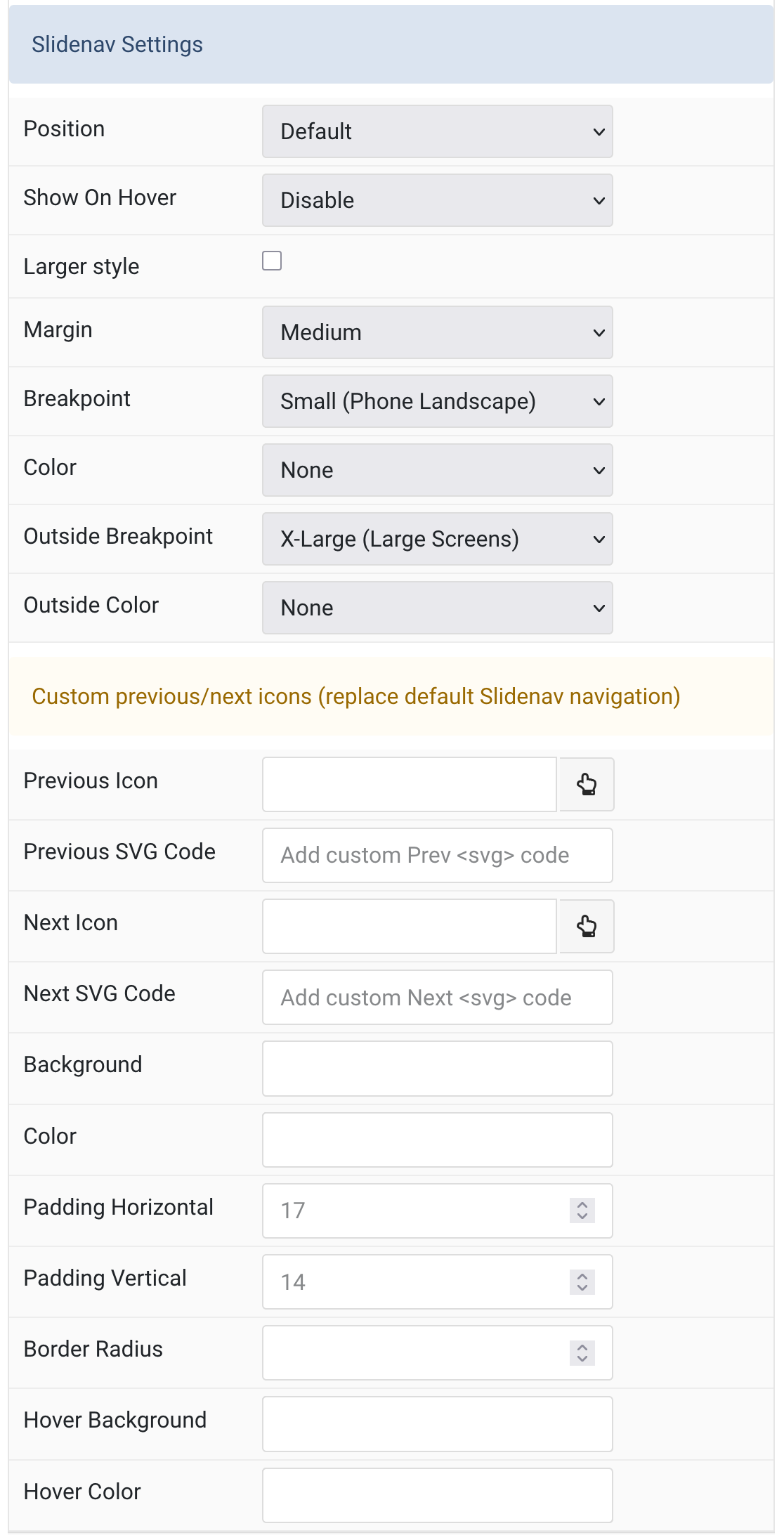Click the Background color input field

coord(437,1068)
